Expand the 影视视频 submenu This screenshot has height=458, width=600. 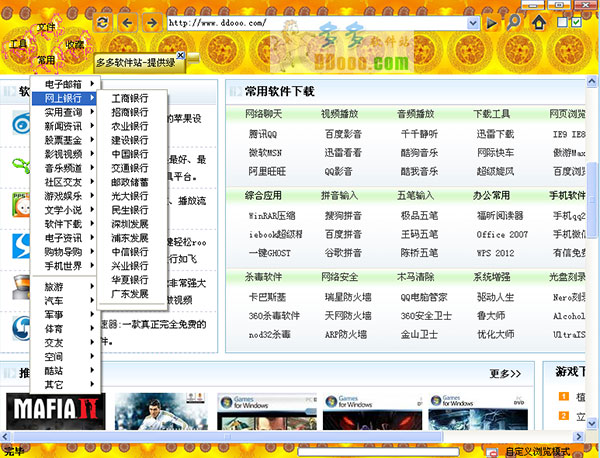click(65, 154)
